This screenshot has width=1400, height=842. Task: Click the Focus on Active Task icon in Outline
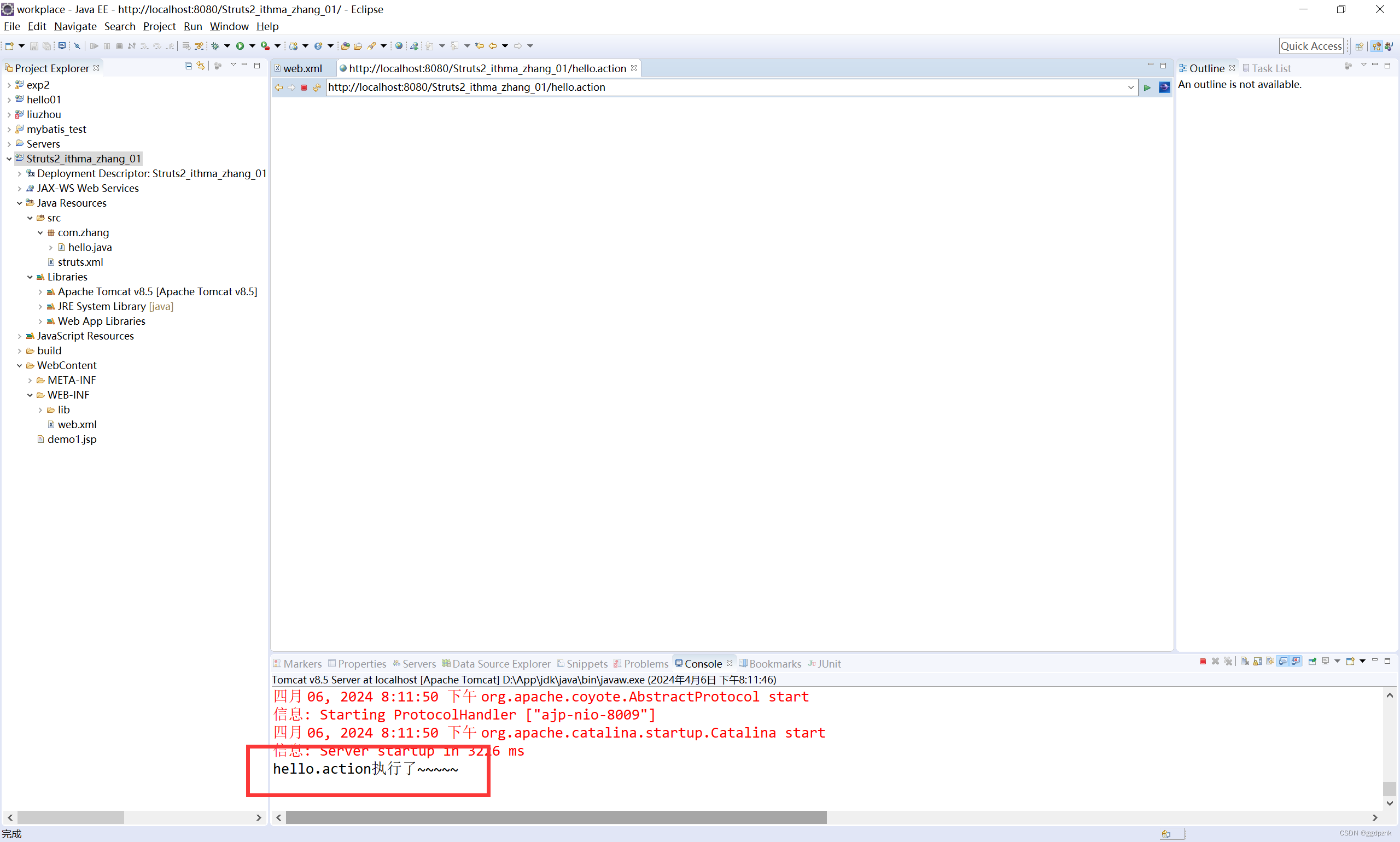pyautogui.click(x=1349, y=66)
